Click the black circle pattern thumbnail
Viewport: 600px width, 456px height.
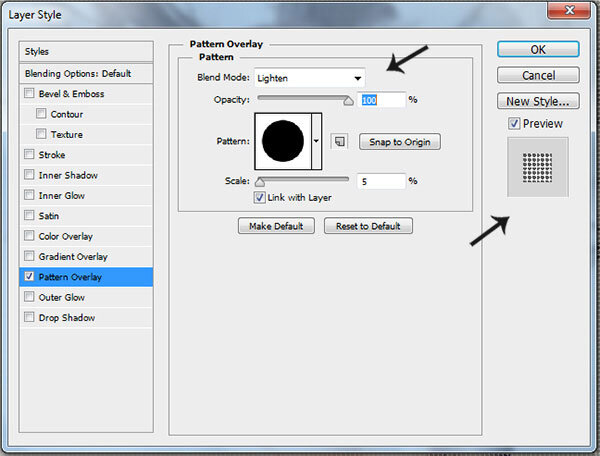[x=283, y=141]
